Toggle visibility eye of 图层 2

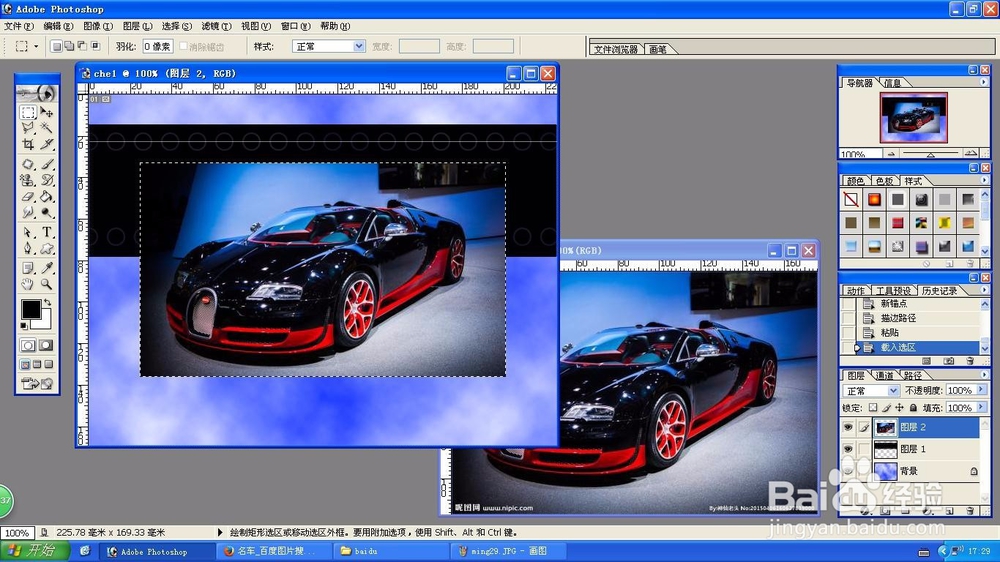(x=848, y=427)
